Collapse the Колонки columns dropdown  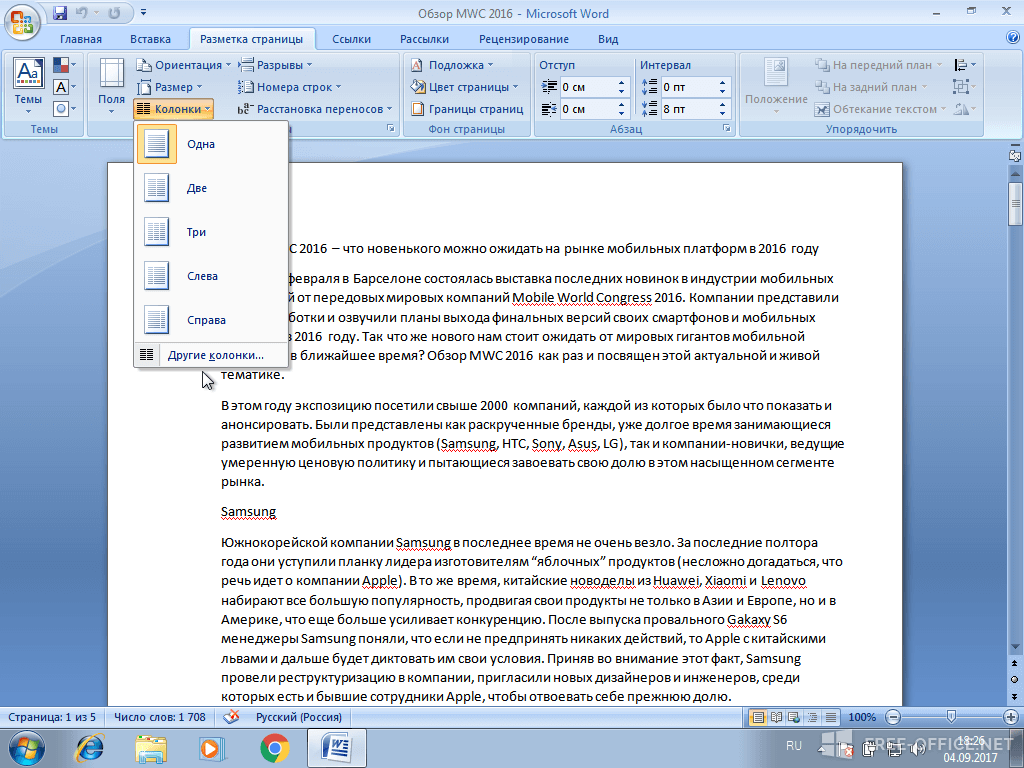pyautogui.click(x=174, y=109)
